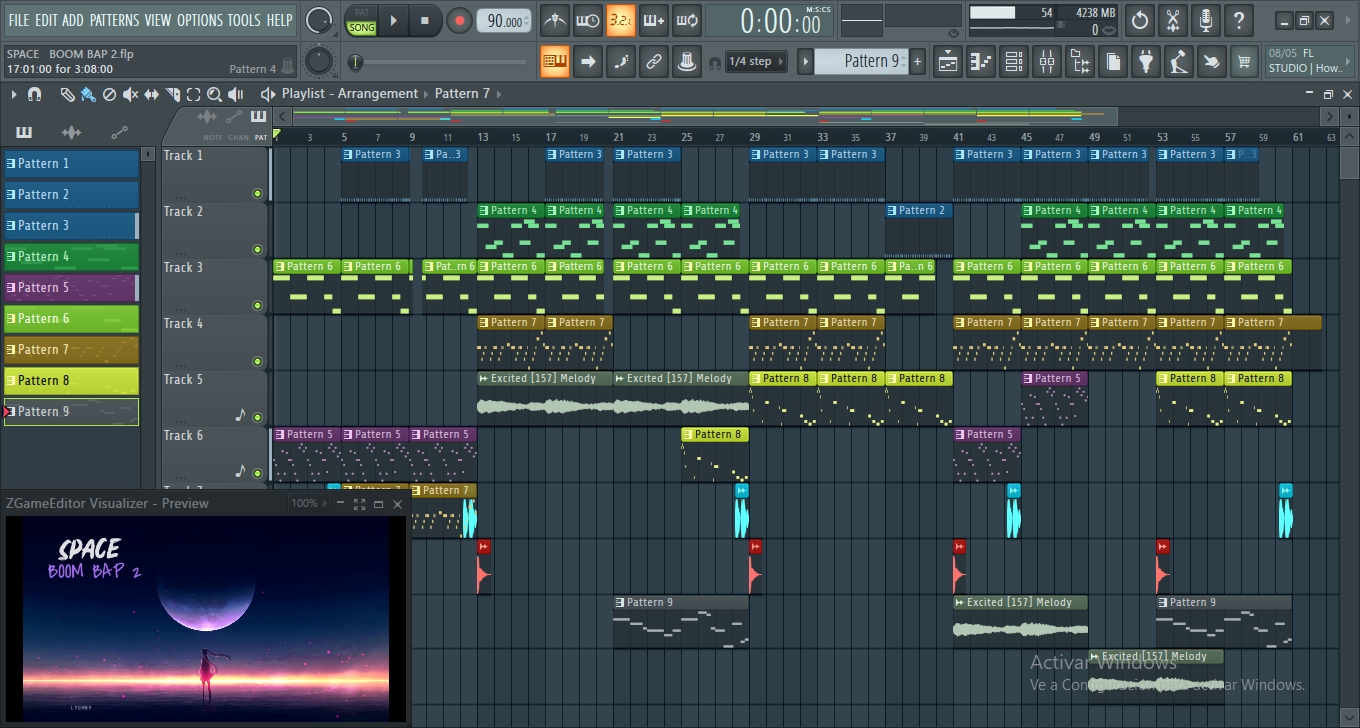Open tempo tapper icon

click(1179, 62)
